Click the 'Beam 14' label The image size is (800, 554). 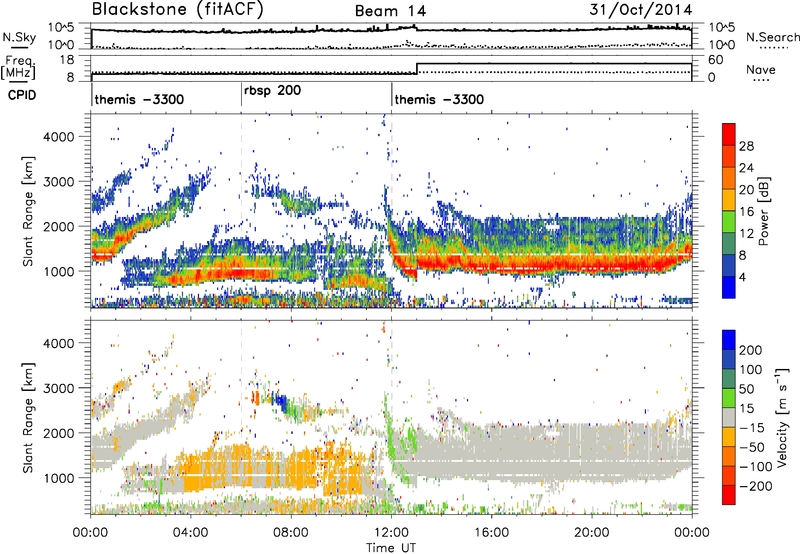tap(390, 11)
